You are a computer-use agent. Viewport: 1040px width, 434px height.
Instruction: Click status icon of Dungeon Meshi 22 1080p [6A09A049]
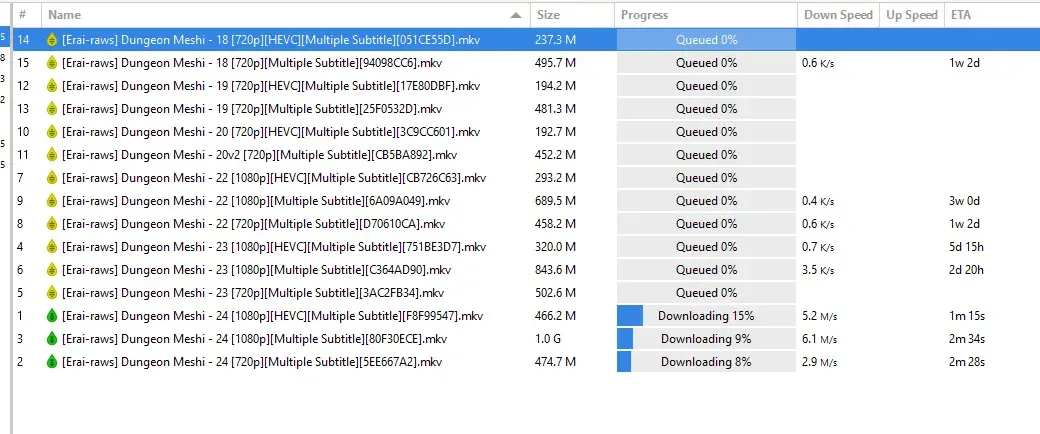[52, 201]
